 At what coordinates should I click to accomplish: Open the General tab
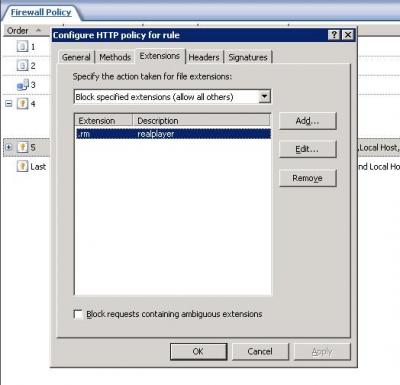tap(76, 57)
